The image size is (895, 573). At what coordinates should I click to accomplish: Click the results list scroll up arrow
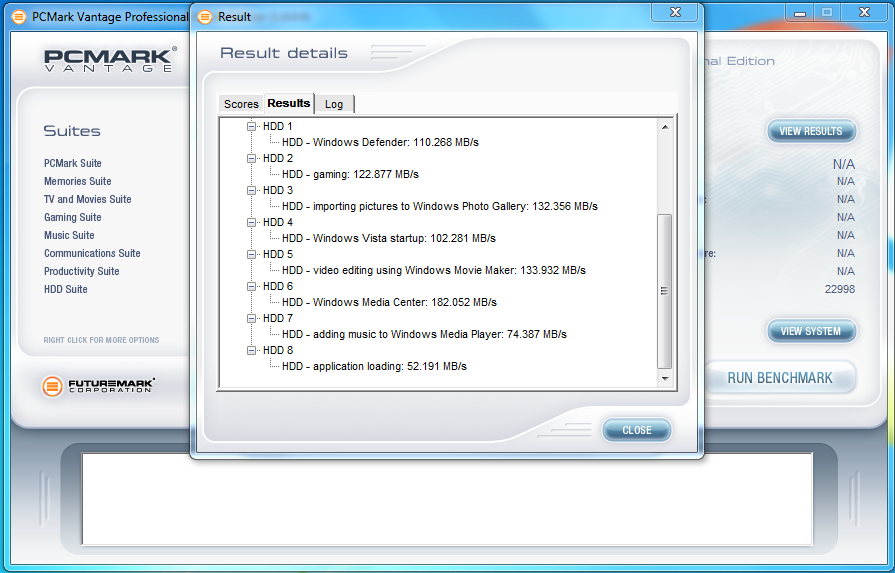665,127
